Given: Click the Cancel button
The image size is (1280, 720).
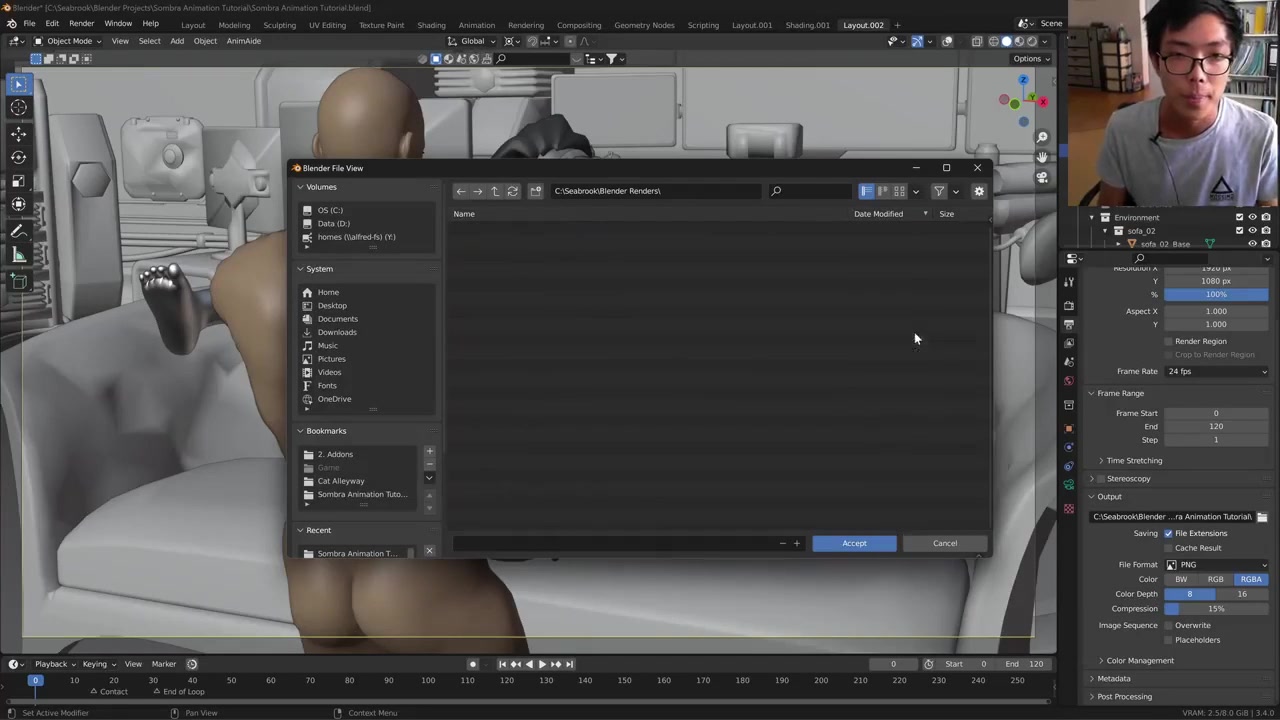Looking at the screenshot, I should (x=945, y=543).
